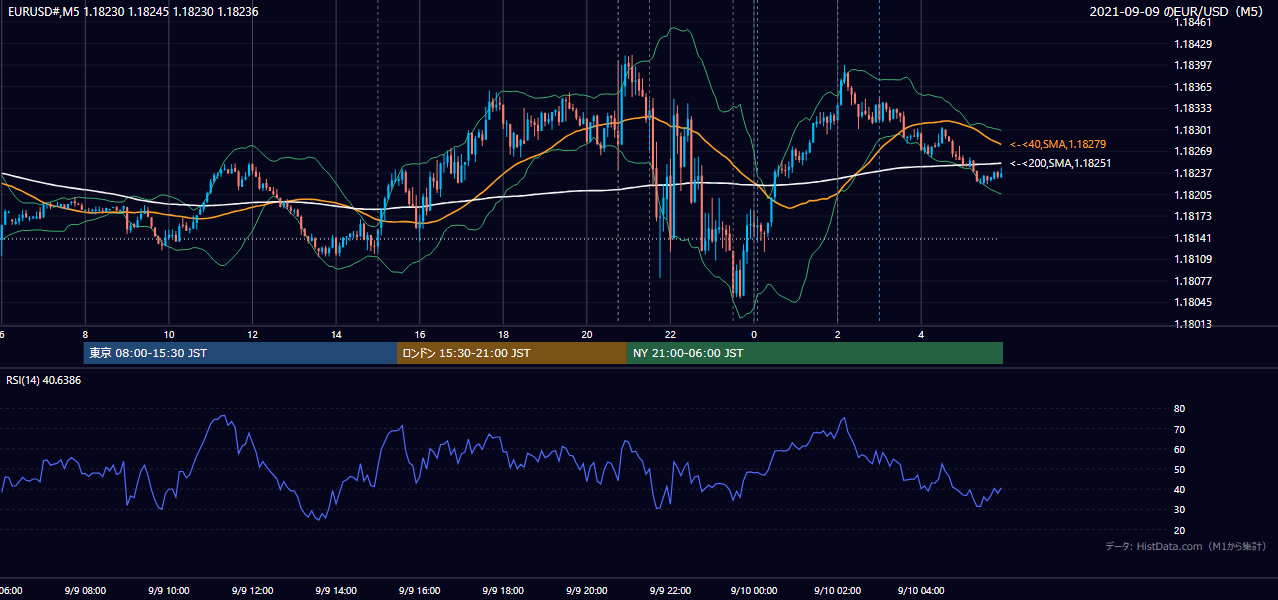
Task: Click price axis value 1.18205
Action: (1194, 195)
